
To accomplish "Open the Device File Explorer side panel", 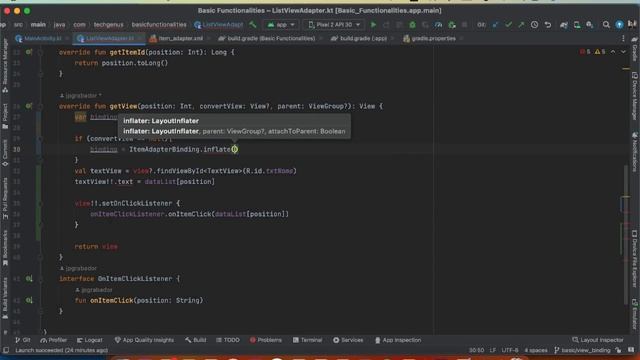I will (x=635, y=260).
